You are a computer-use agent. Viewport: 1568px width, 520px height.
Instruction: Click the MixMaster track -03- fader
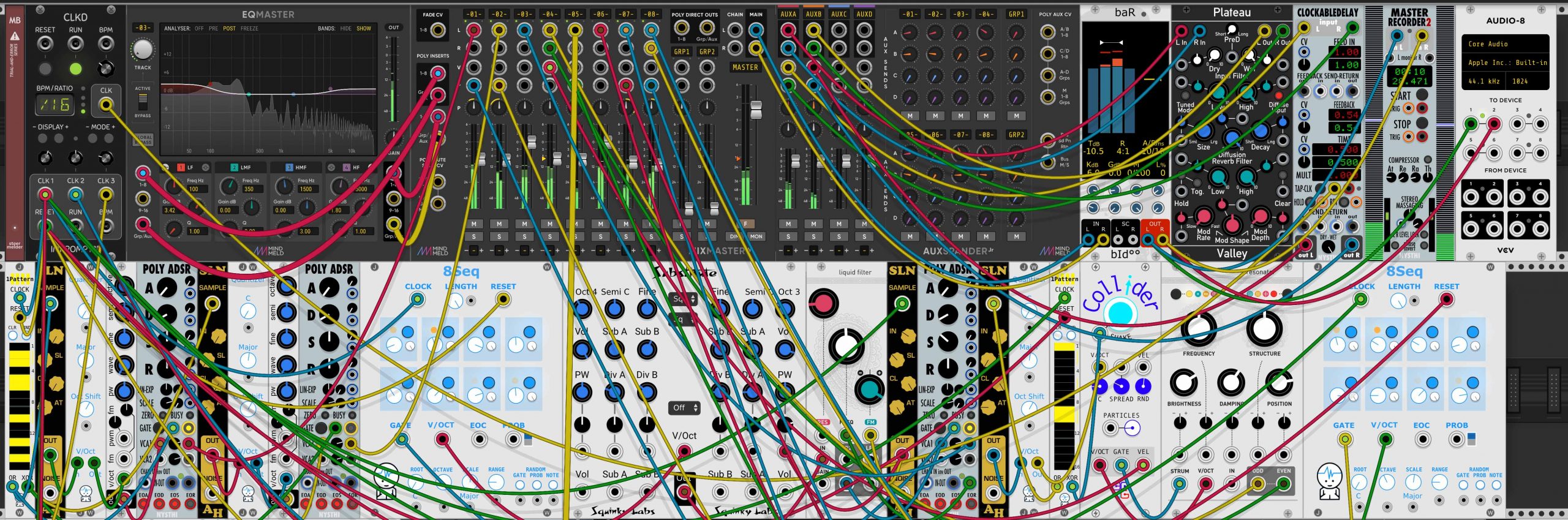(531, 142)
